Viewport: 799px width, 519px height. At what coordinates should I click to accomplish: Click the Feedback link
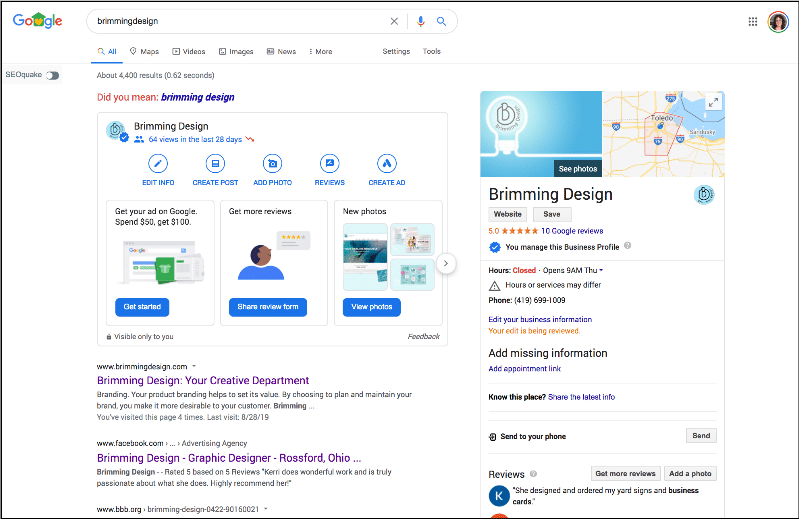point(423,337)
